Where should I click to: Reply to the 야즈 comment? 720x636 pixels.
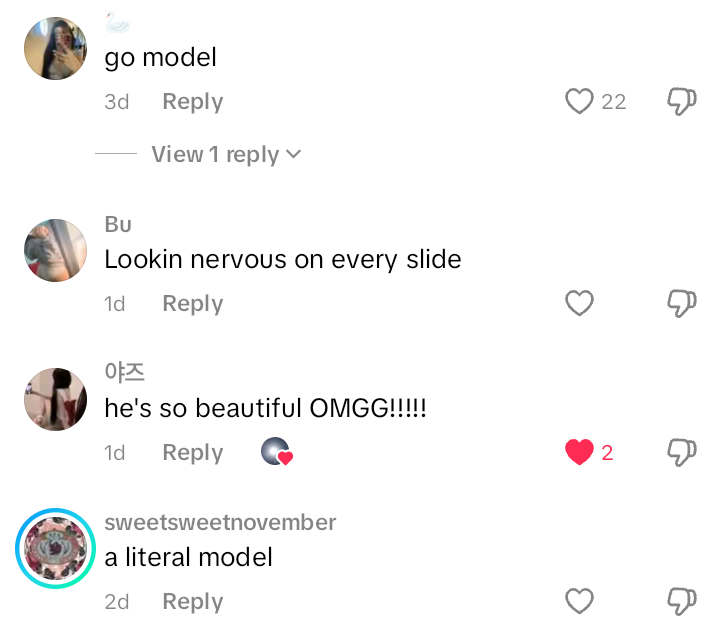point(193,453)
